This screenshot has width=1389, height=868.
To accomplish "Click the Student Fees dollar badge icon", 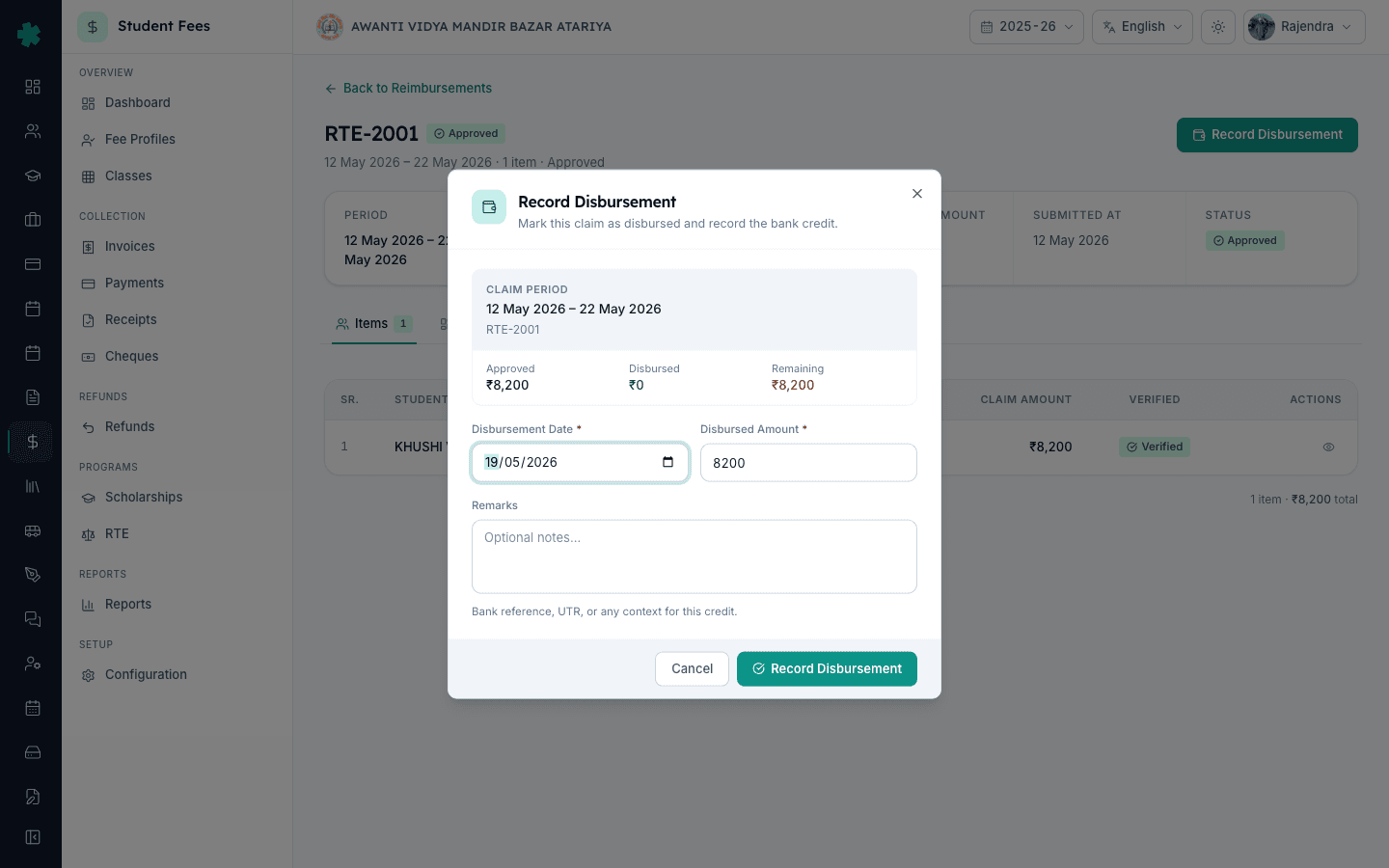I will tap(93, 27).
